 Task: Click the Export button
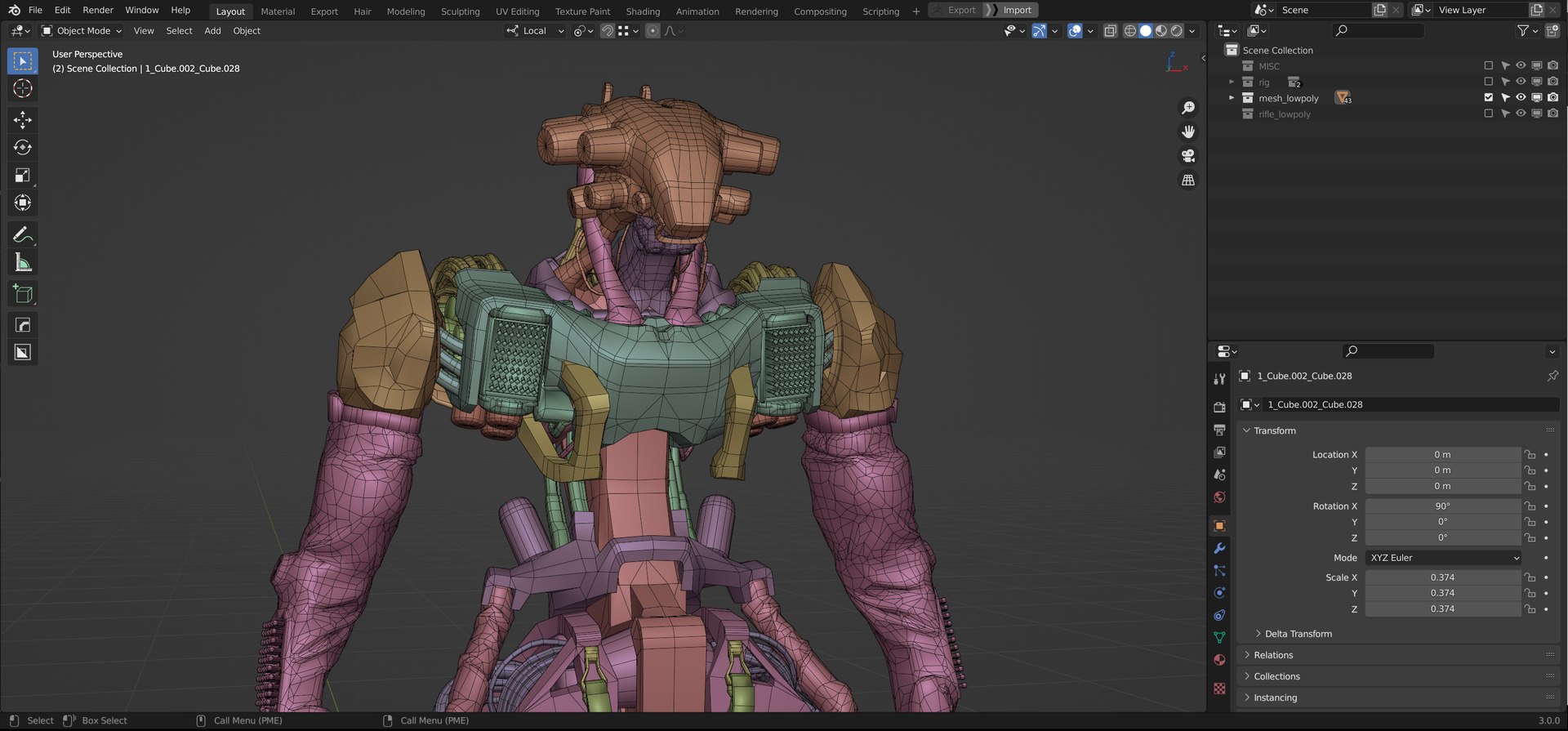[x=955, y=10]
